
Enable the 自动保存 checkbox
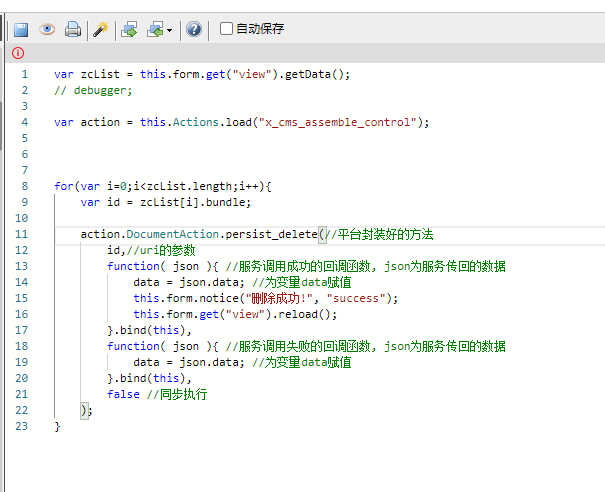[226, 29]
